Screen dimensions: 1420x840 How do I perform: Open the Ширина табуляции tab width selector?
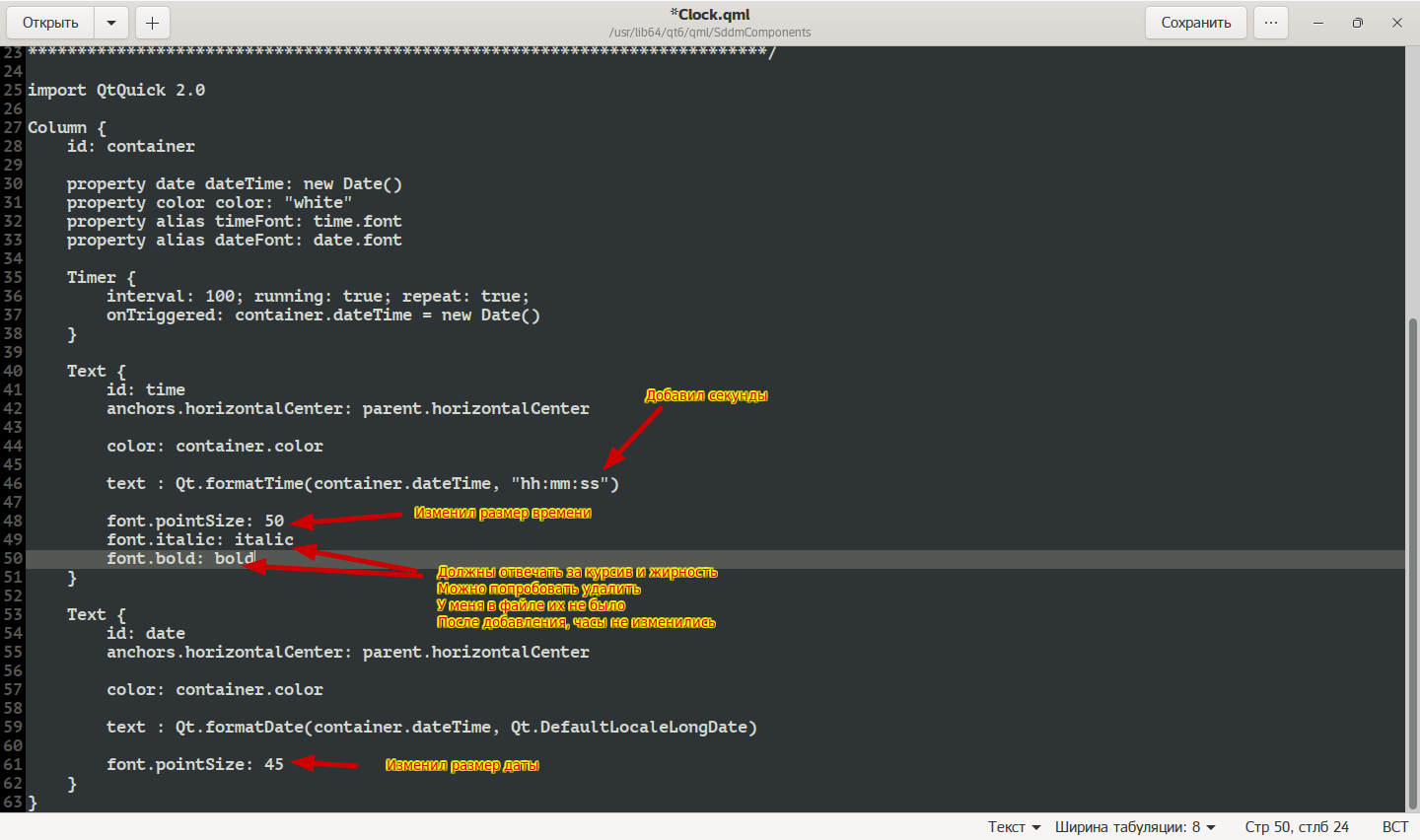[x=1135, y=827]
